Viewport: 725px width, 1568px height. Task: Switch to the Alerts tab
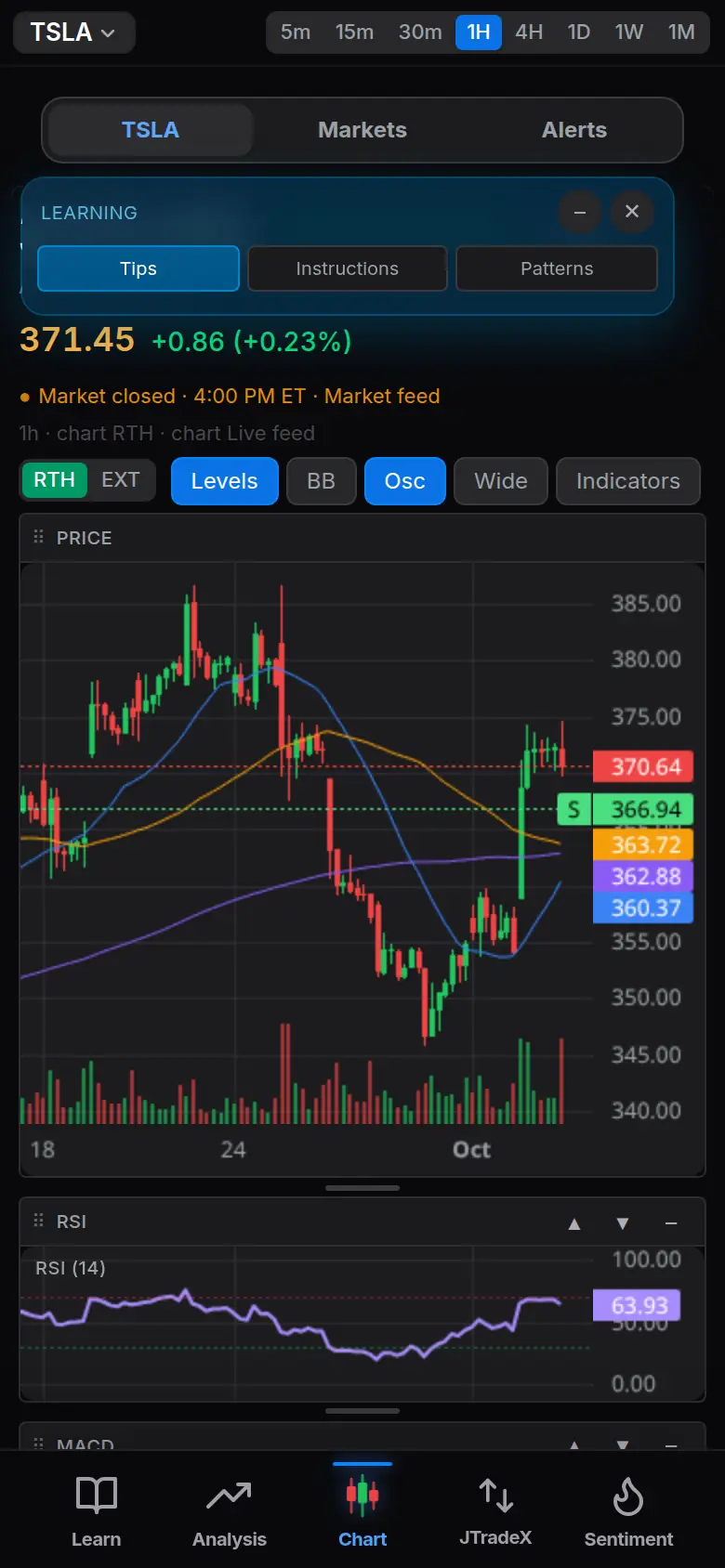tap(574, 130)
